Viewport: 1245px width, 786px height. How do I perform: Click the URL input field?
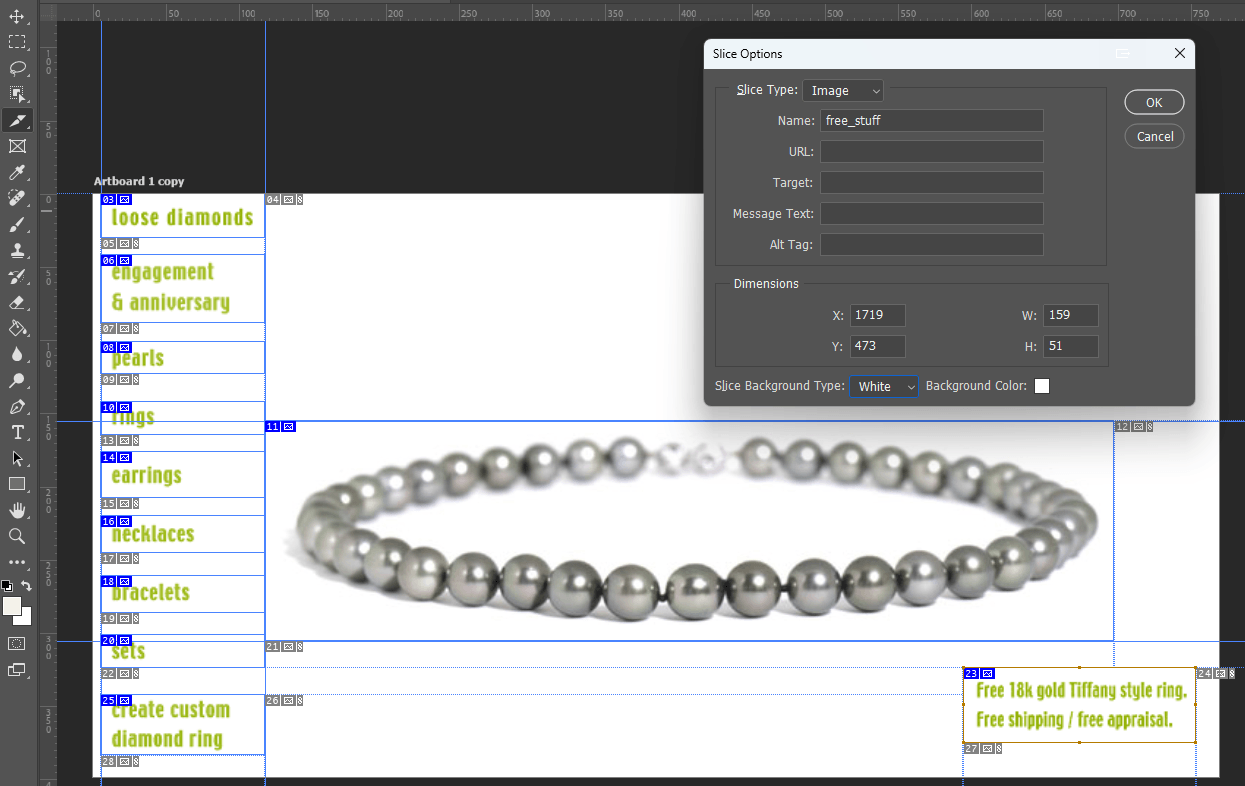931,152
